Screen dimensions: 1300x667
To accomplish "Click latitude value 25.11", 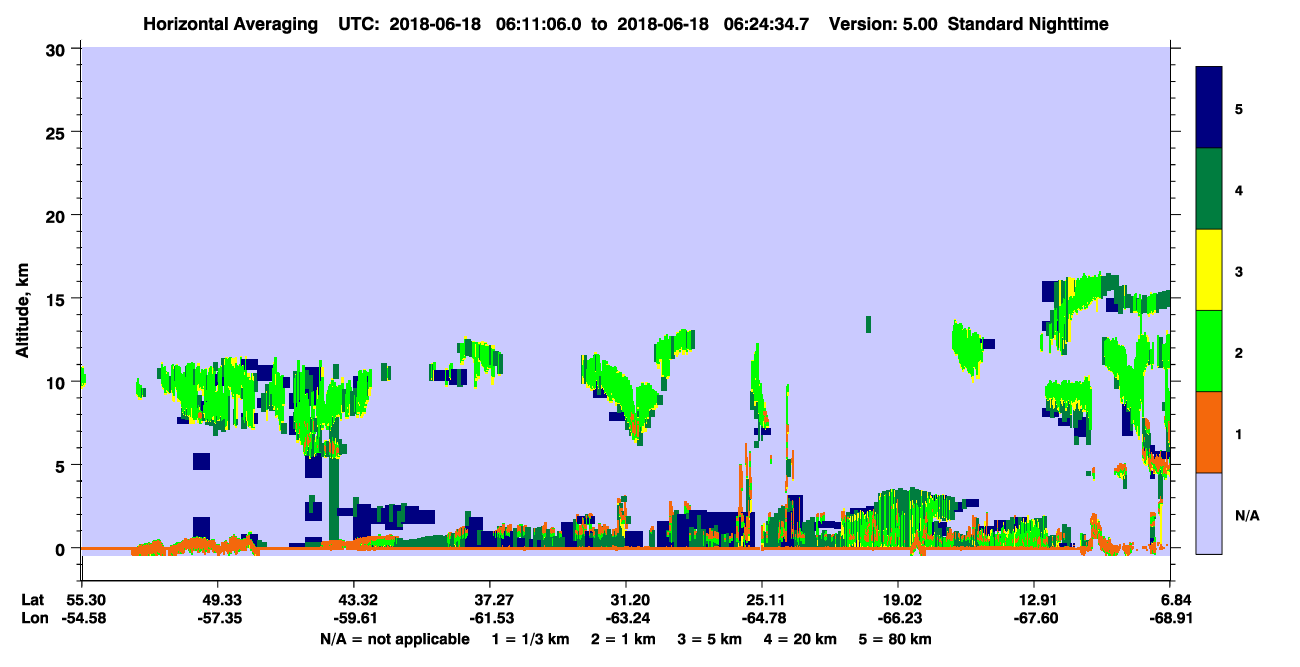I will pyautogui.click(x=762, y=600).
